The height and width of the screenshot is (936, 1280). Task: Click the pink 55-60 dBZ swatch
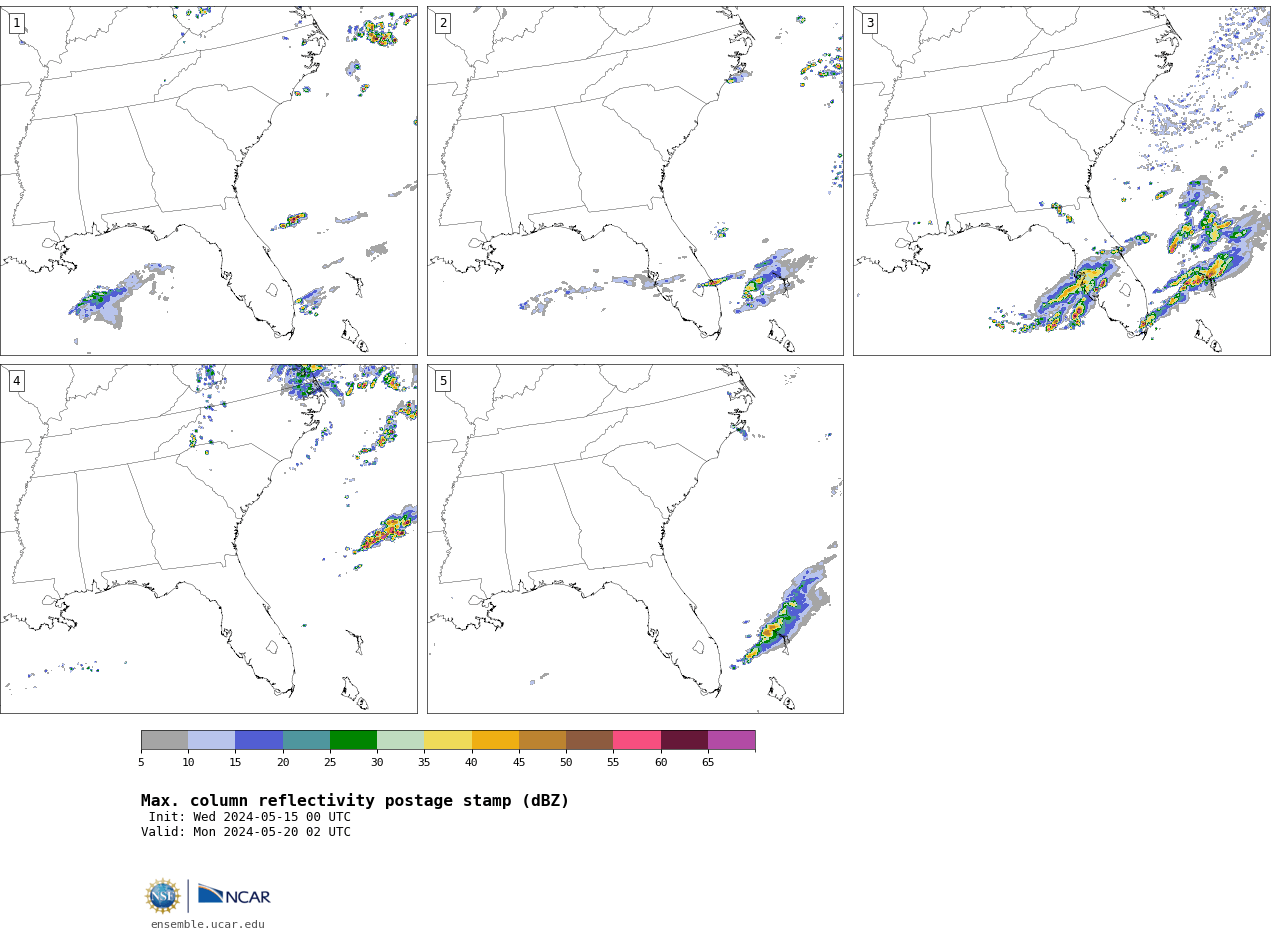pos(637,740)
